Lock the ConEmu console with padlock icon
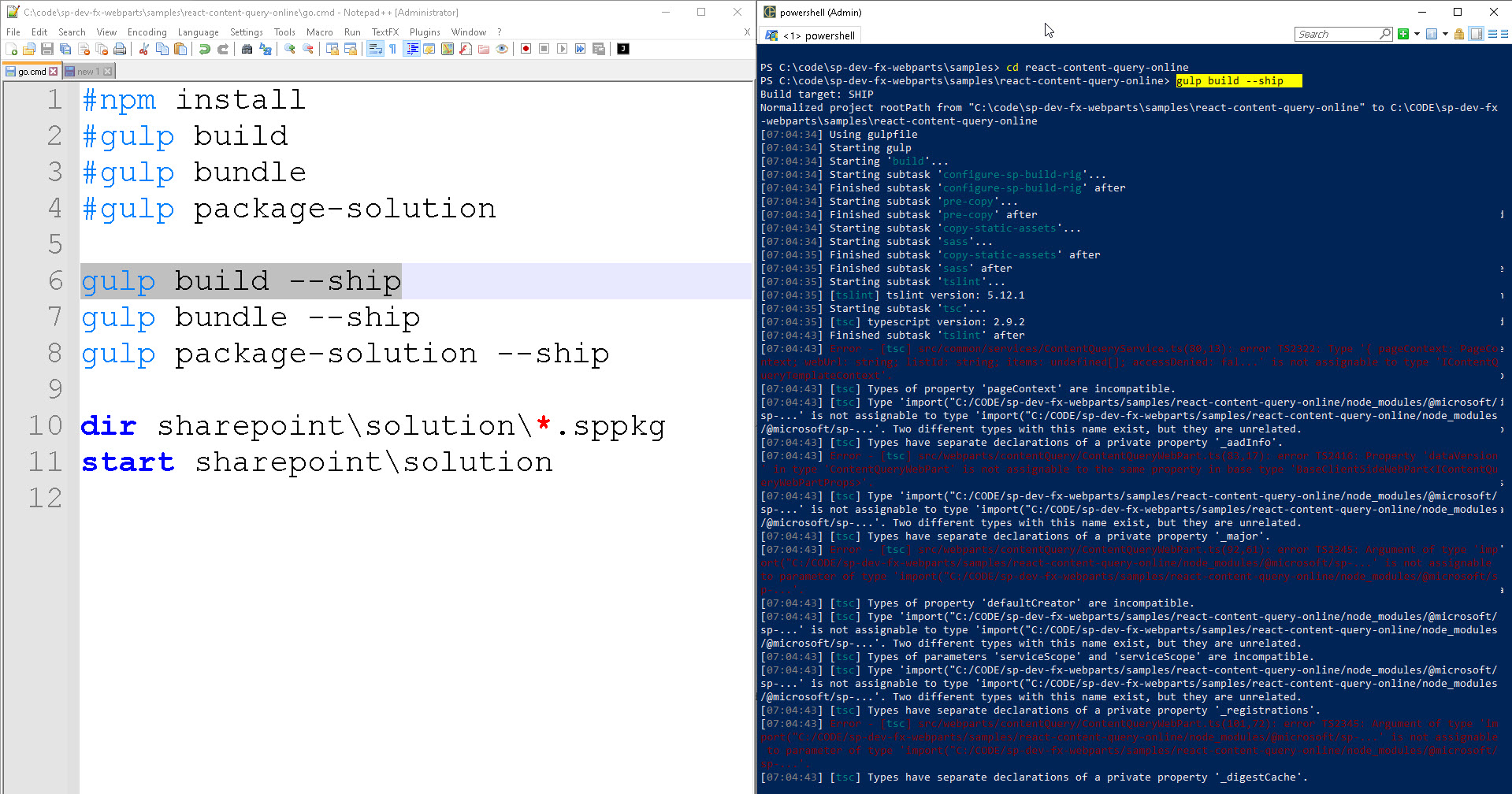This screenshot has width=1512, height=794. [1459, 34]
